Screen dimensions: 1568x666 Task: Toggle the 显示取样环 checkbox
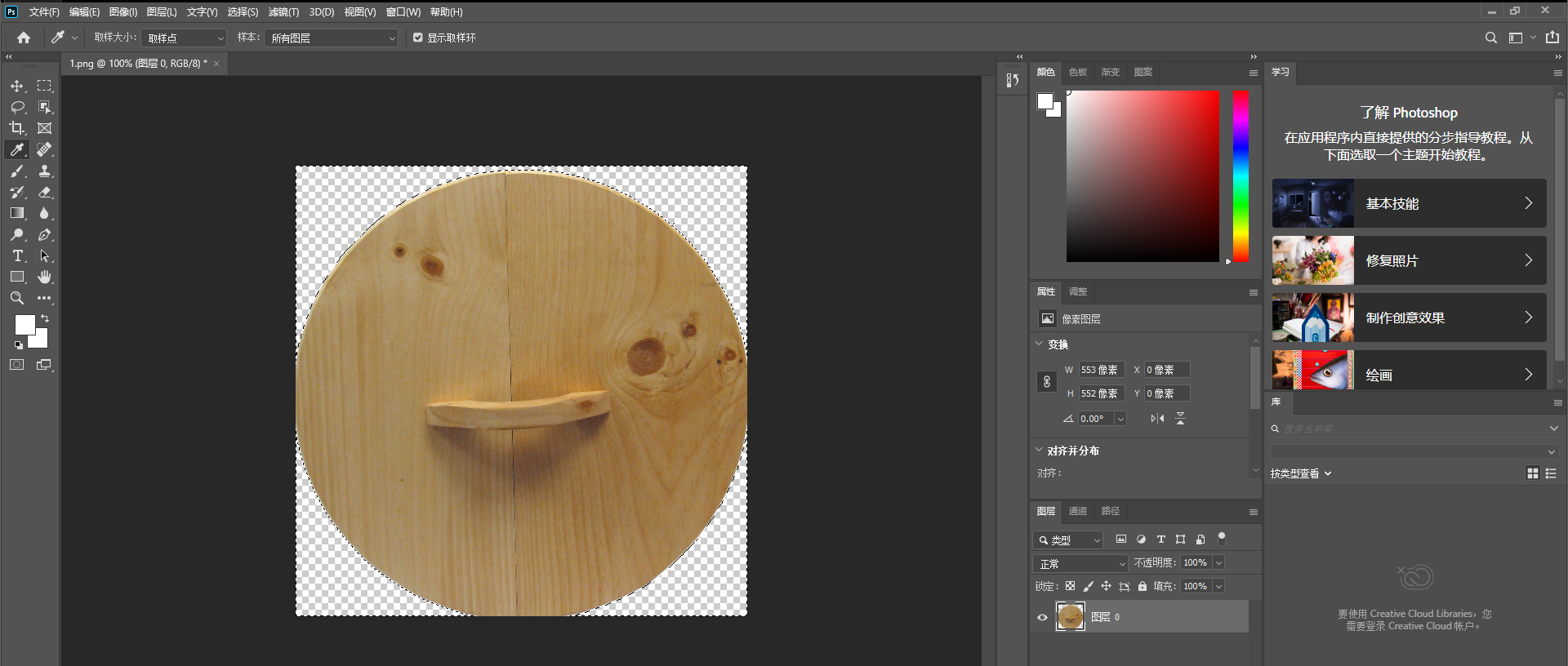[418, 38]
